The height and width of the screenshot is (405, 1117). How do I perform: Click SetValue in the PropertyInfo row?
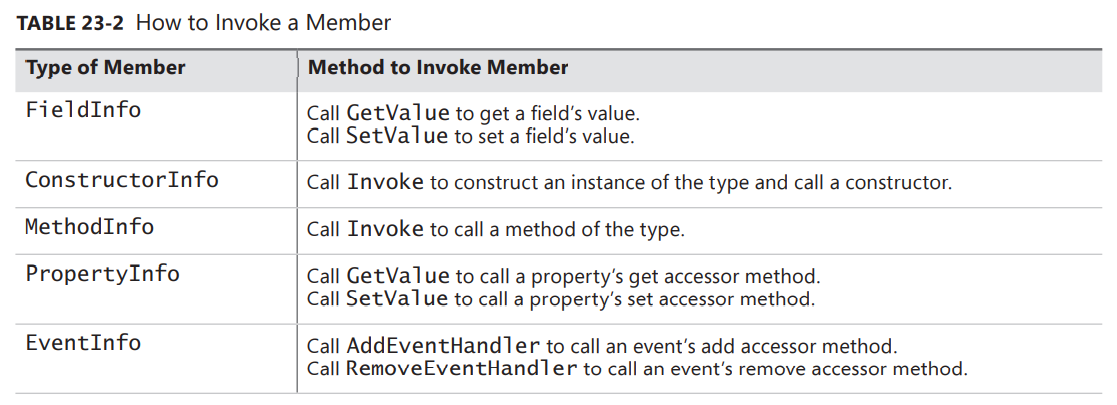click(x=397, y=299)
